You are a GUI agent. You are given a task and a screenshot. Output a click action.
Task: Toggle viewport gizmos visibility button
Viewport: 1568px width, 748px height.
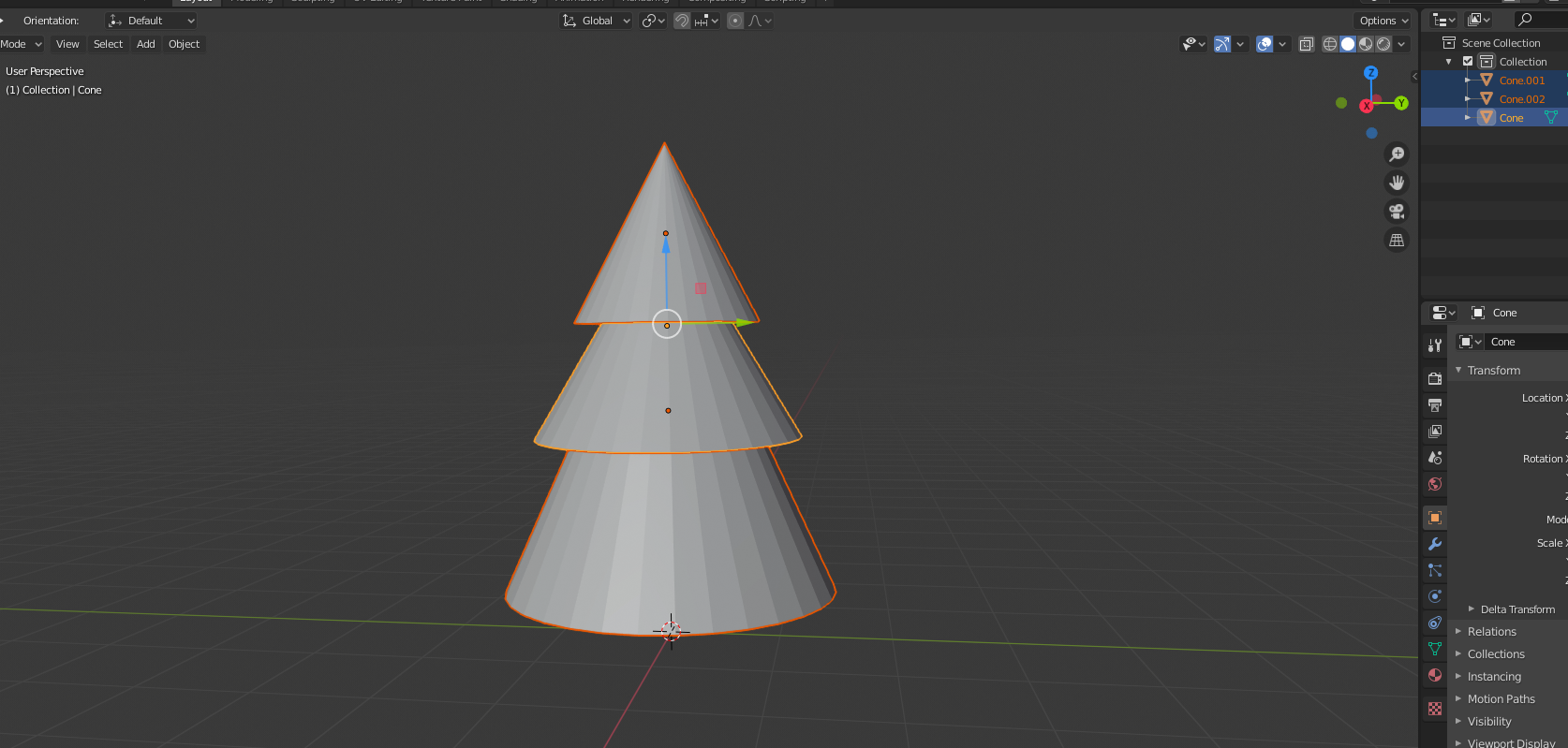1222,44
